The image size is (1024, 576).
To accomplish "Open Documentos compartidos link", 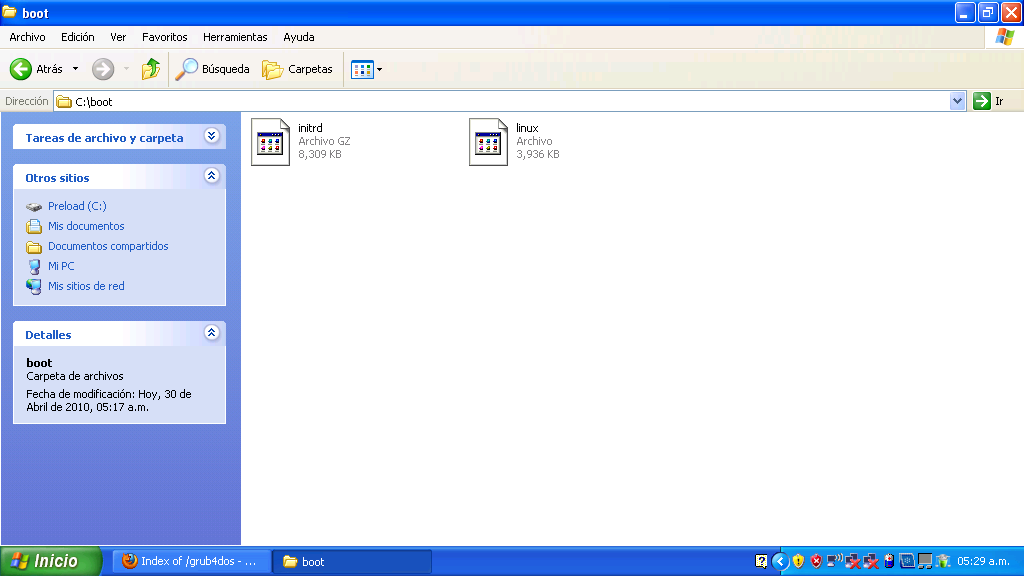I will coord(108,246).
